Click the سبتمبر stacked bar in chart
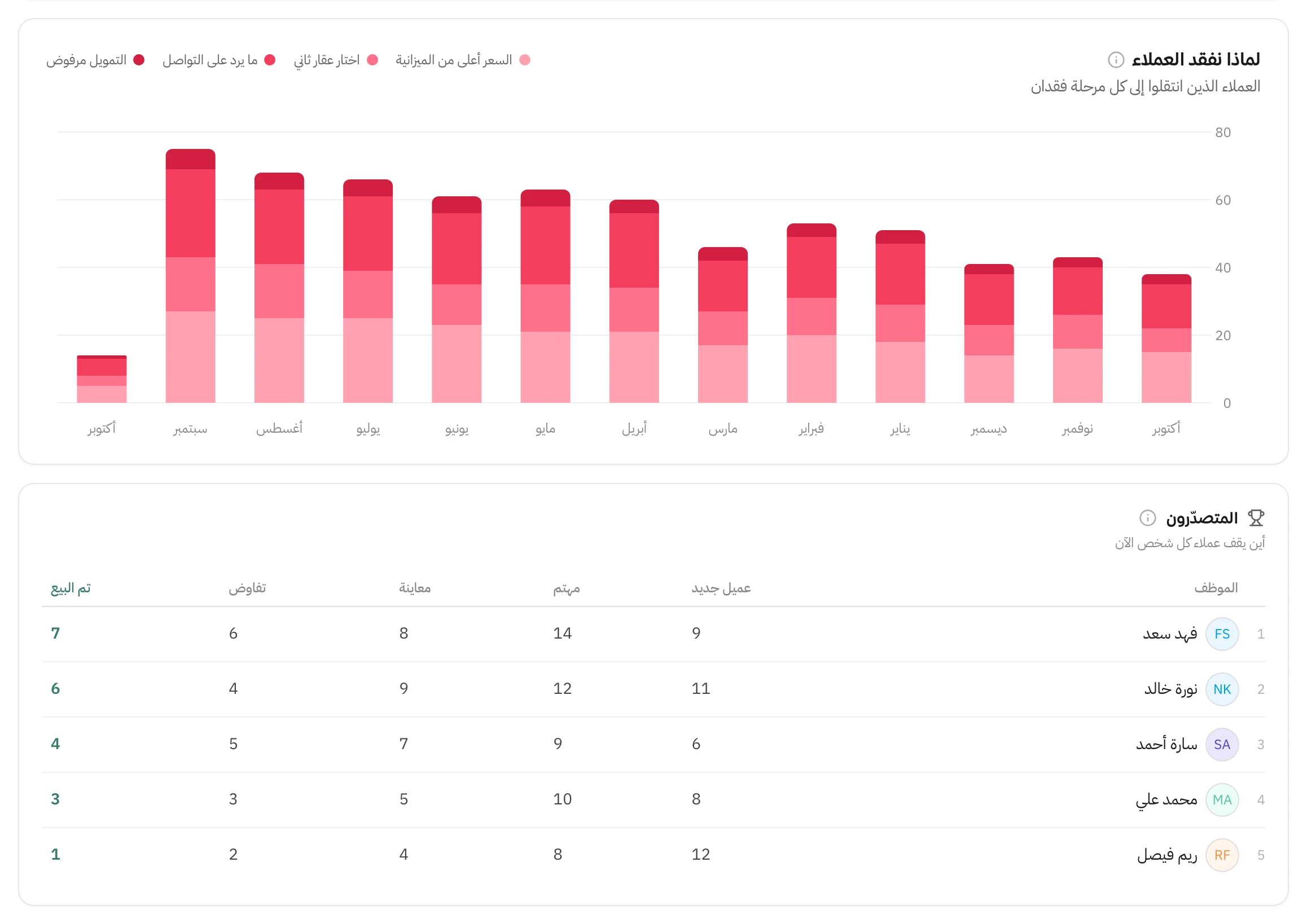Screen dimensions: 1307x924 [x=190, y=276]
